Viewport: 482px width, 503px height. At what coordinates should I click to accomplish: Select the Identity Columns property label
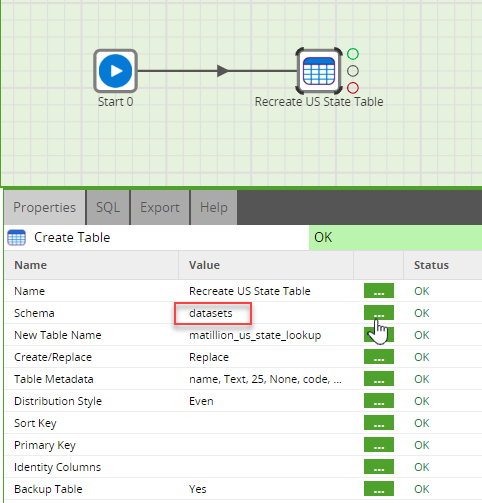point(57,467)
